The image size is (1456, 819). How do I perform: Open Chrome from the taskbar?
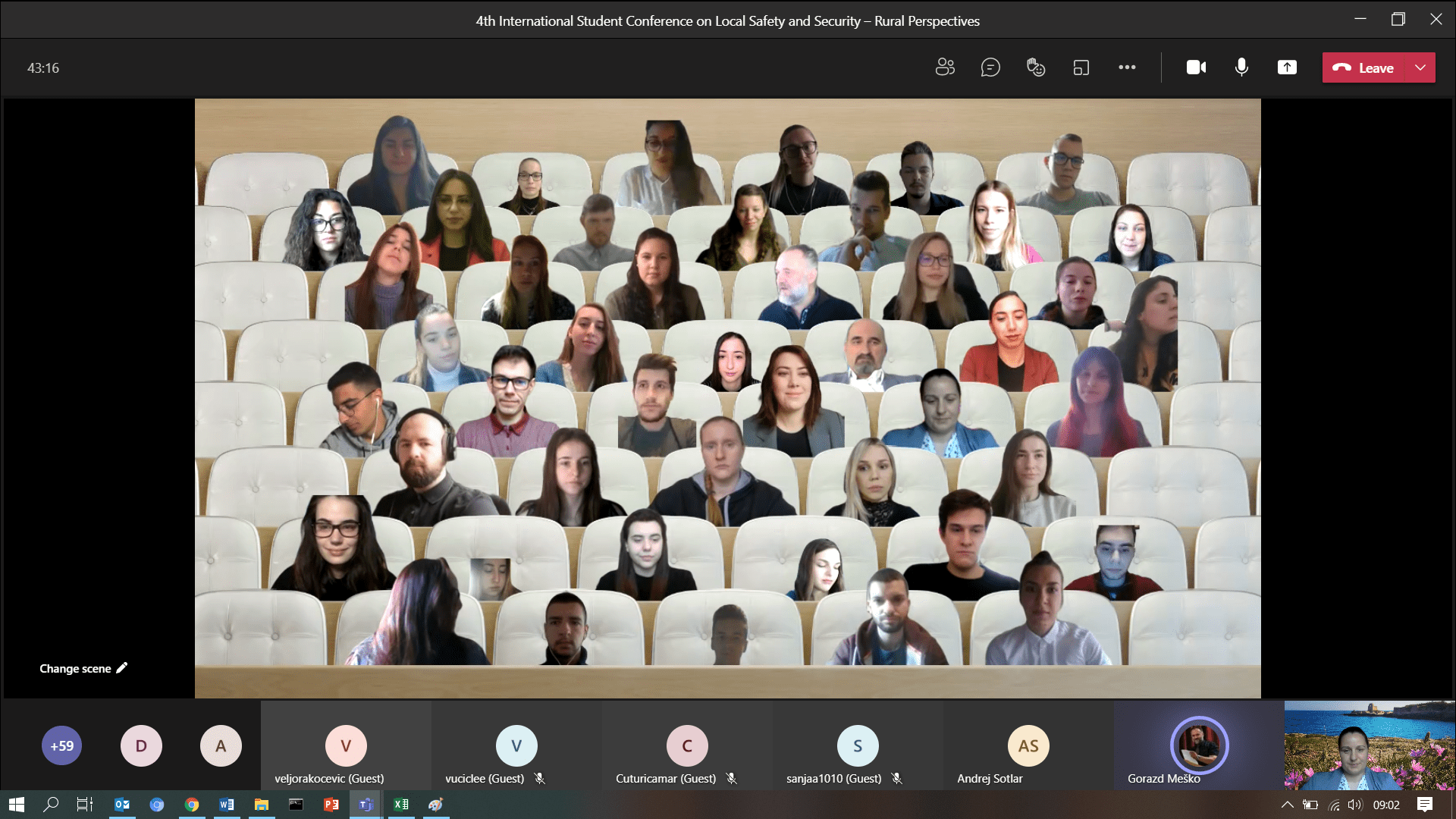pos(192,805)
